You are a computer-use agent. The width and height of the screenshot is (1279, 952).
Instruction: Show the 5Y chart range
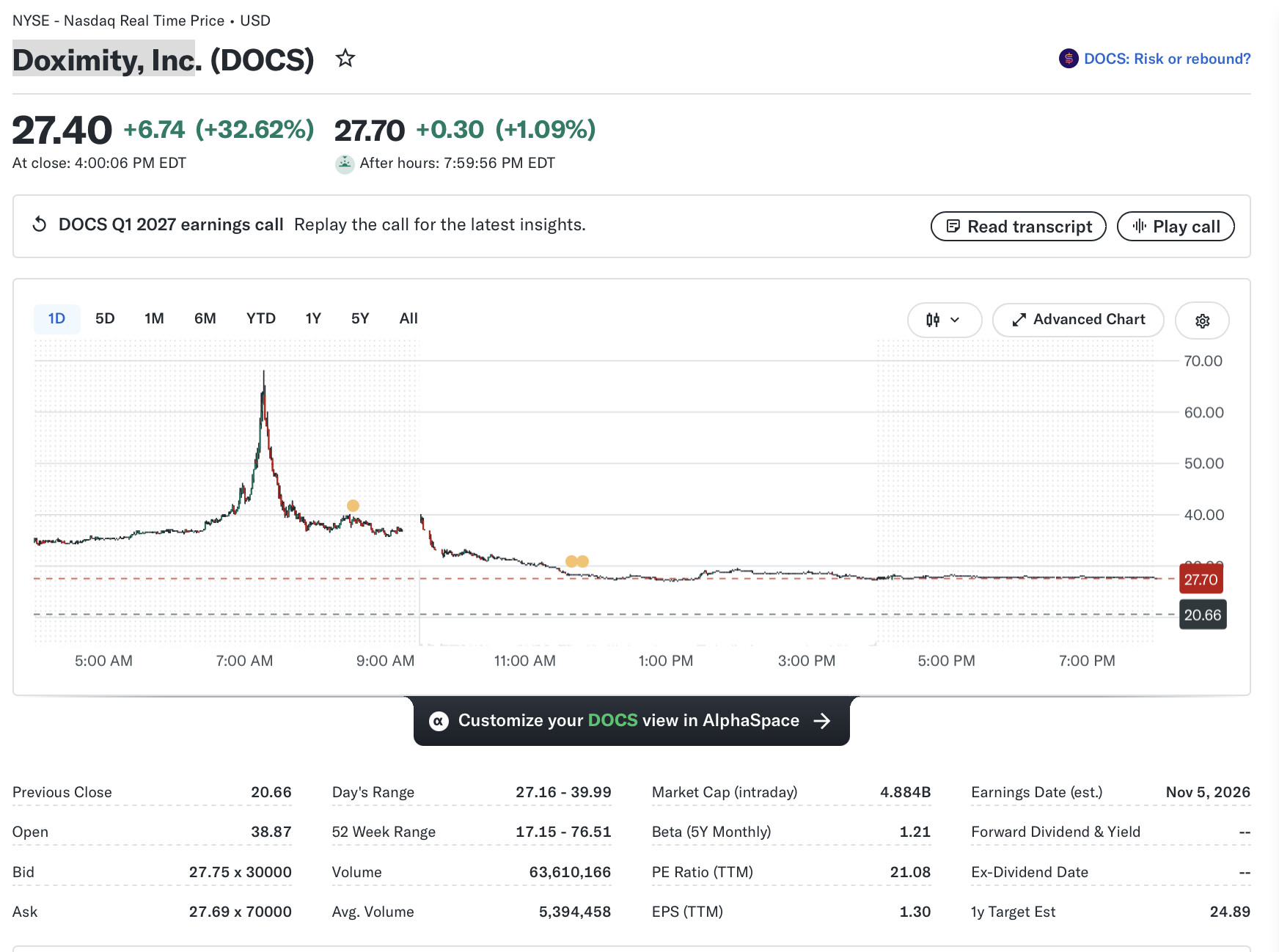coord(360,318)
